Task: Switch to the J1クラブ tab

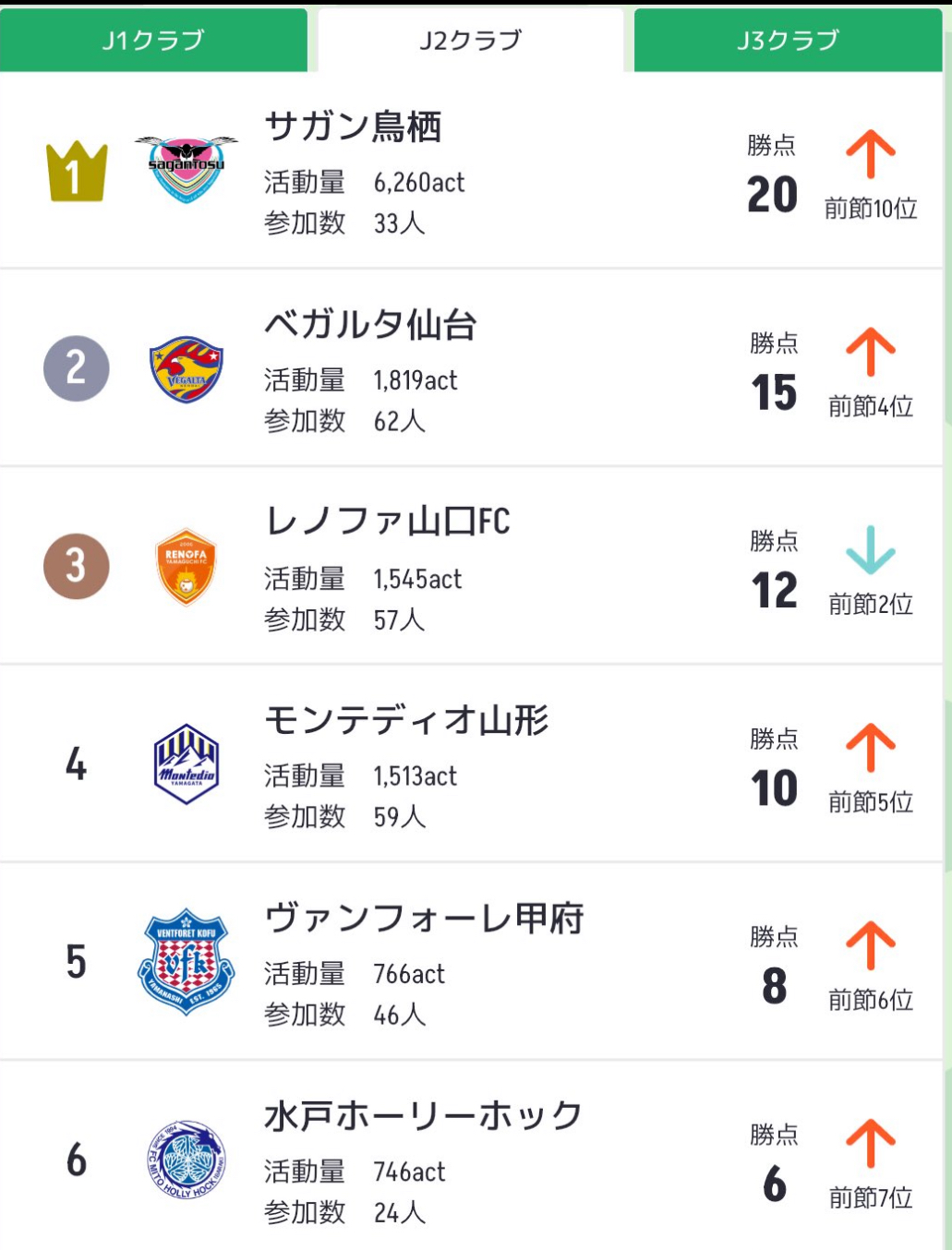Action: coord(153,40)
